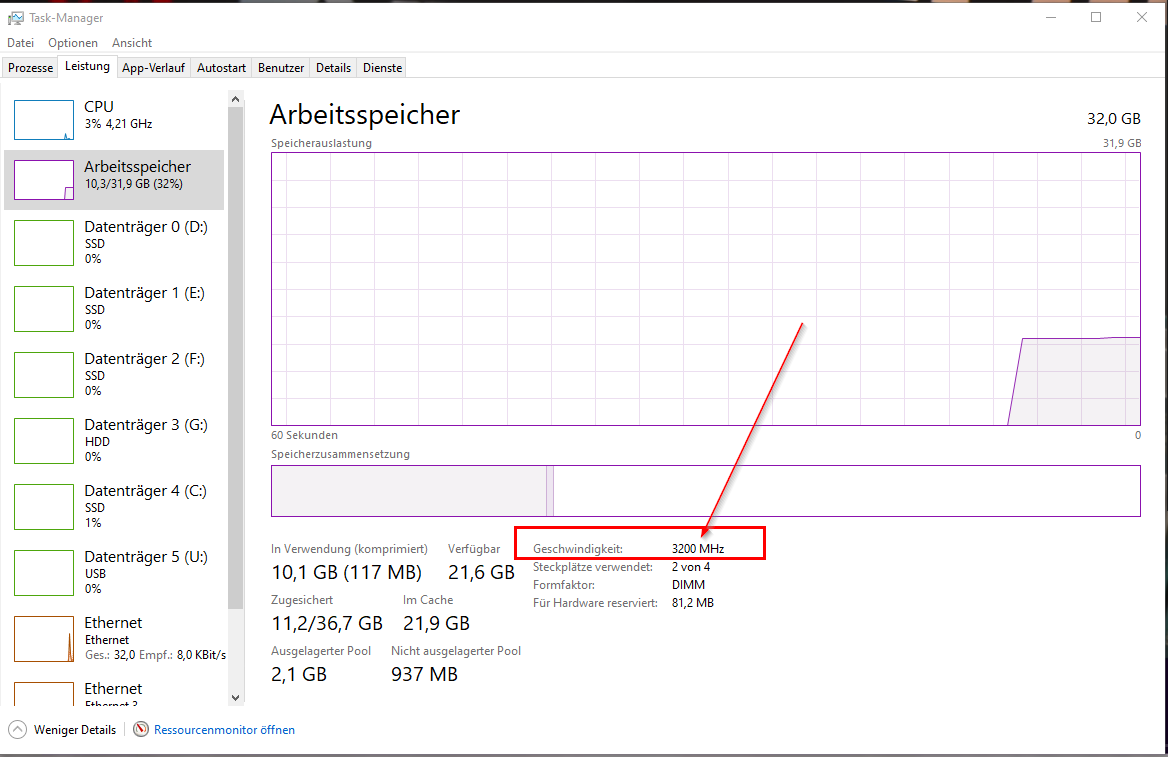This screenshot has height=757, width=1168.
Task: Select Datenträger 1 (E:) graph thumbnail
Action: click(x=44, y=309)
